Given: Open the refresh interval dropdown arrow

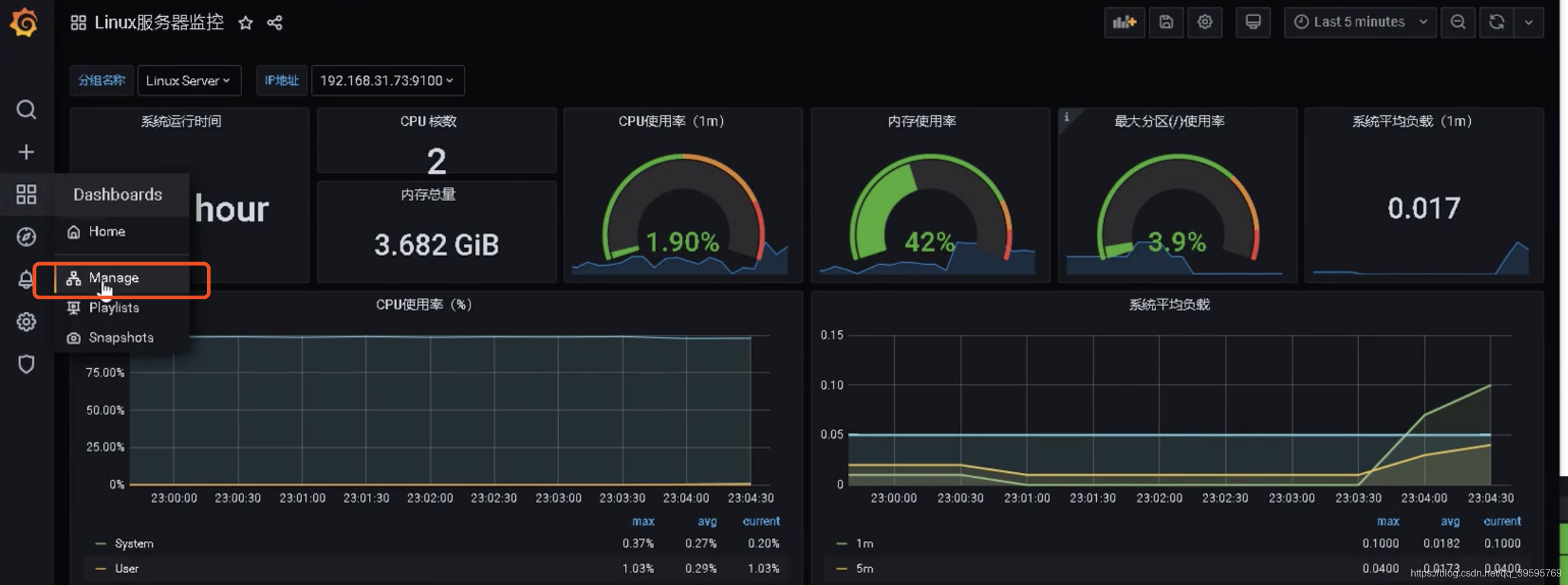Looking at the screenshot, I should (1528, 22).
